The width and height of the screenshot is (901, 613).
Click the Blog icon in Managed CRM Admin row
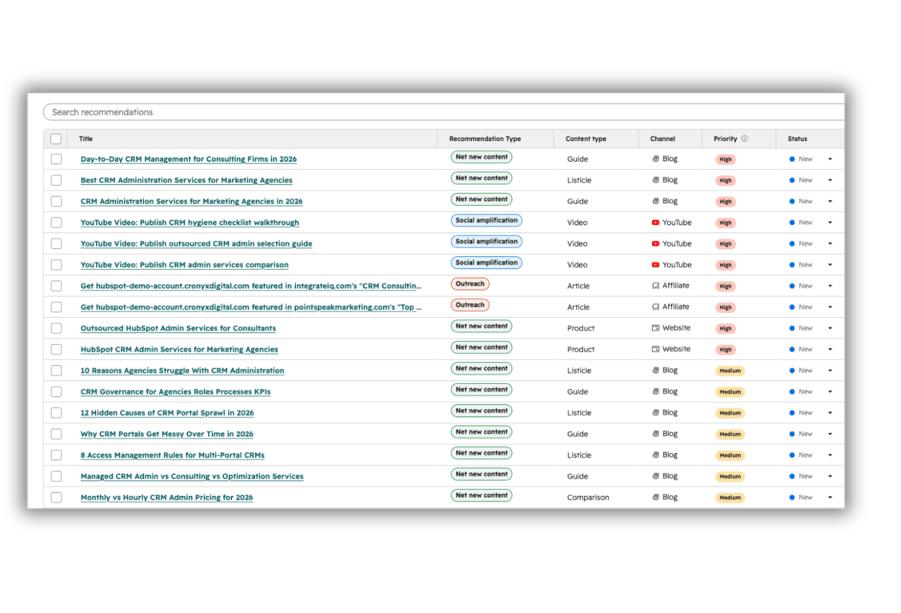click(x=655, y=476)
